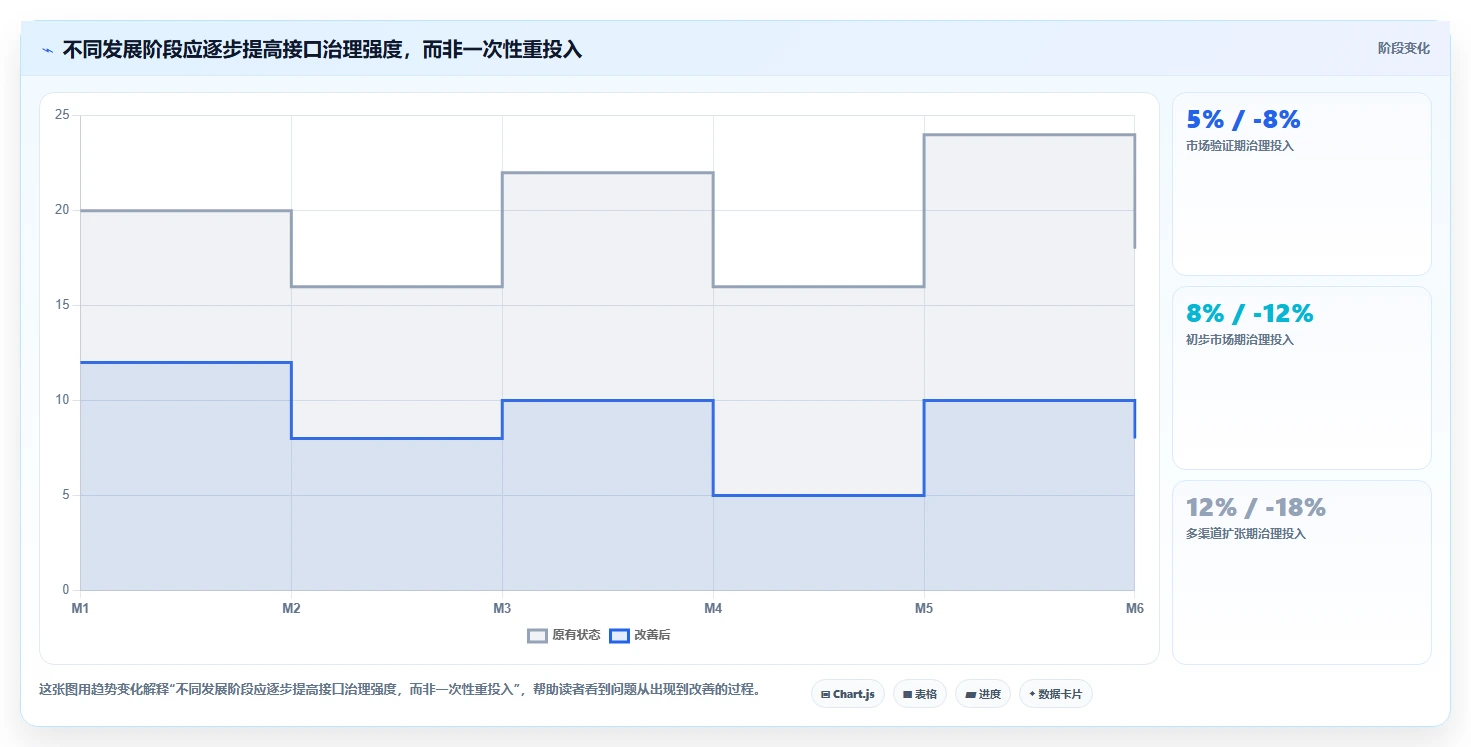Click the 进度 tag chip
Viewport: 1471px width, 747px height.
(x=983, y=694)
